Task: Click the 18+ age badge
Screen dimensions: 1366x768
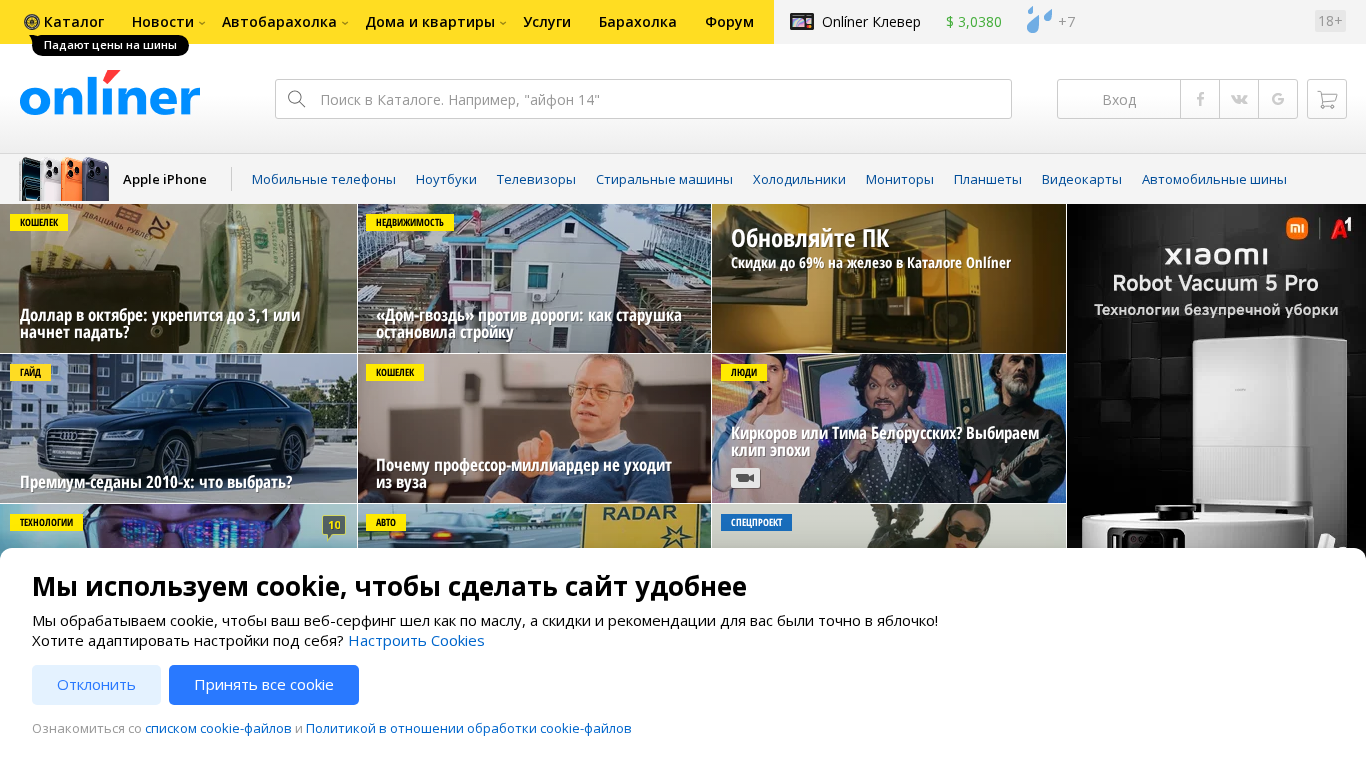Action: tap(1330, 21)
